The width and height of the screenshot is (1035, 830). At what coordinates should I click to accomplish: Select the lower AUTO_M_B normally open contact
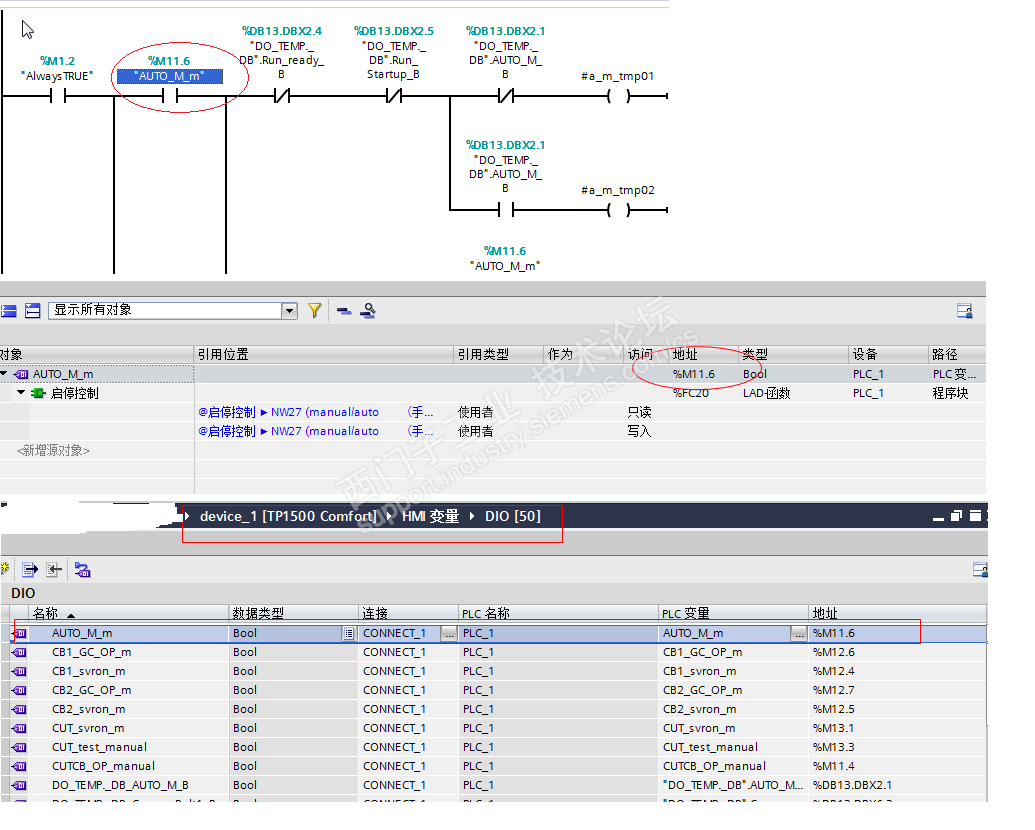tap(506, 211)
